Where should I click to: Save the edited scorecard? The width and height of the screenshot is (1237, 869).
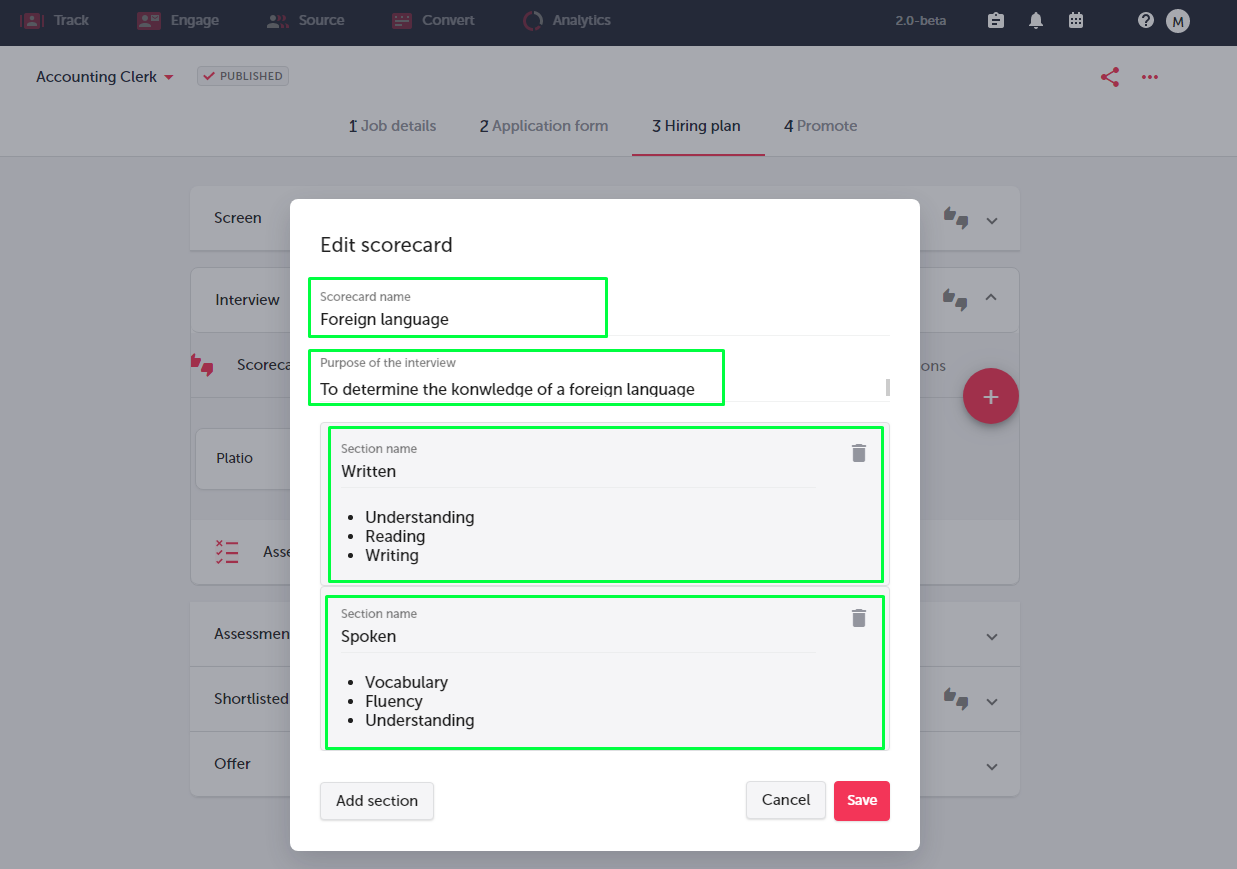point(861,800)
